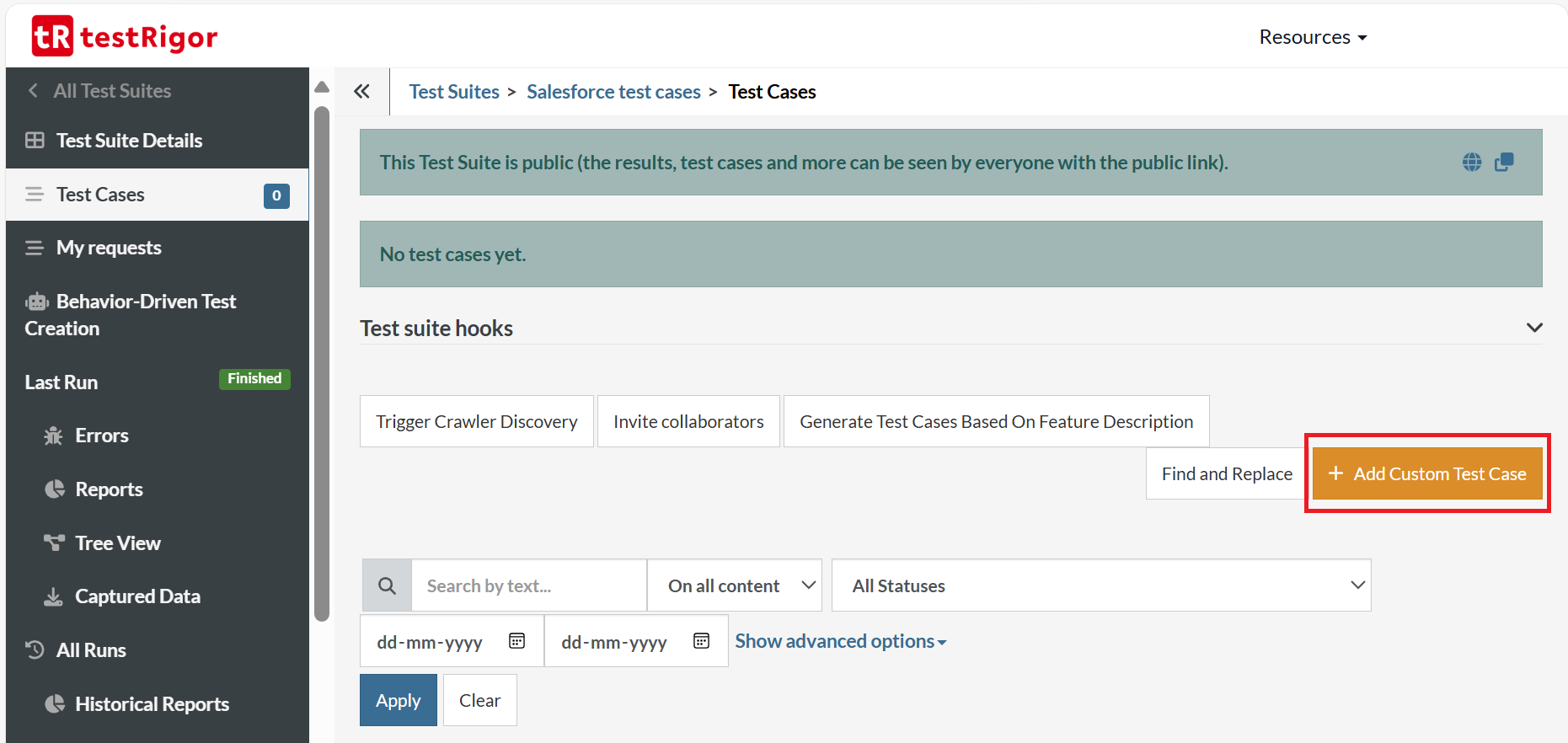This screenshot has width=1568, height=743.
Task: Open the Resources dropdown
Action: (1313, 37)
